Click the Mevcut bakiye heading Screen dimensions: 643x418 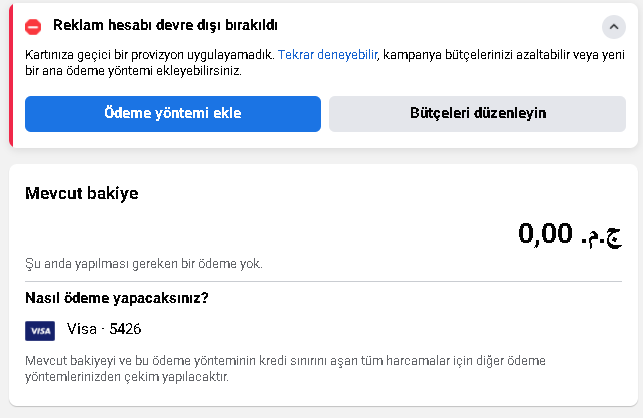(82, 193)
